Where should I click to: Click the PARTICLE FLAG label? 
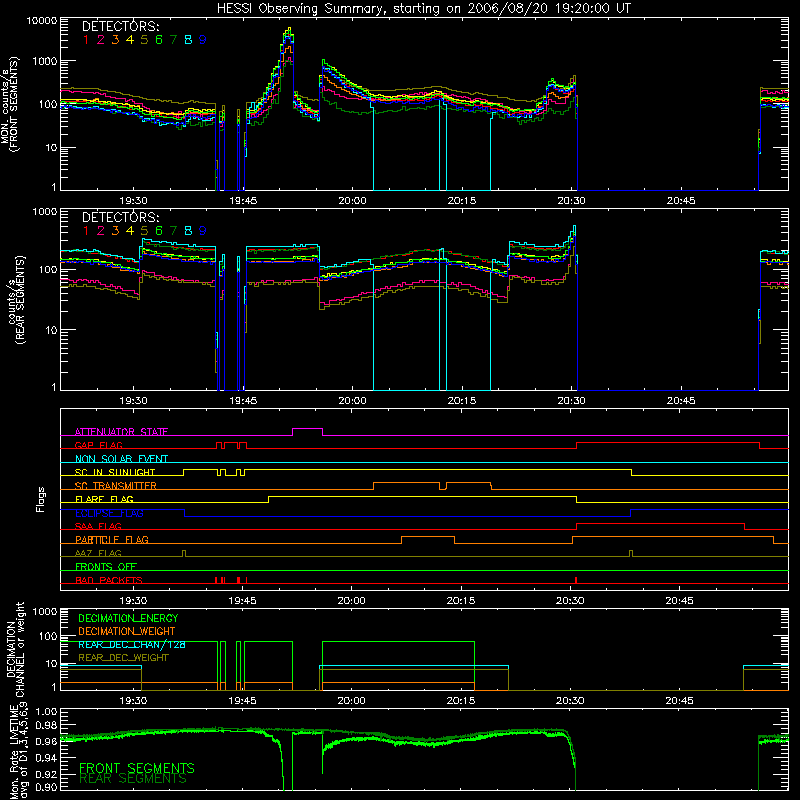112,539
